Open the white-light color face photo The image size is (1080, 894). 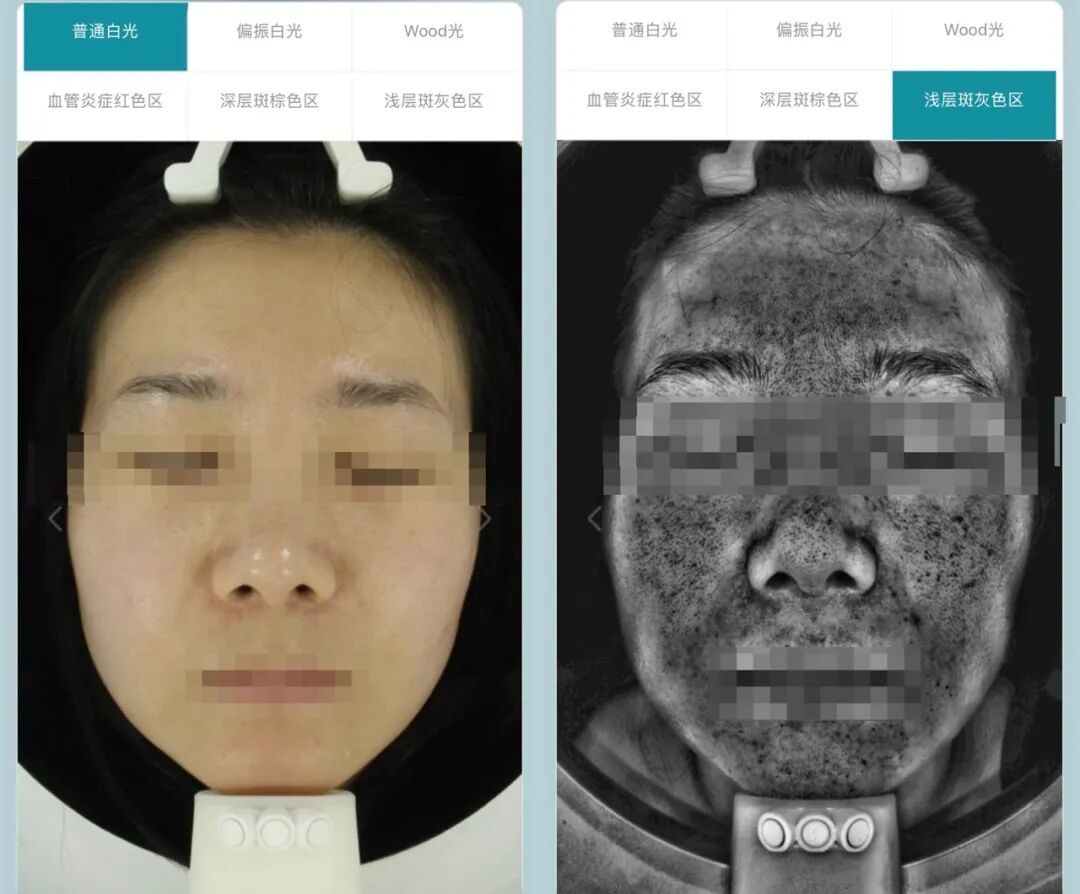tap(269, 517)
